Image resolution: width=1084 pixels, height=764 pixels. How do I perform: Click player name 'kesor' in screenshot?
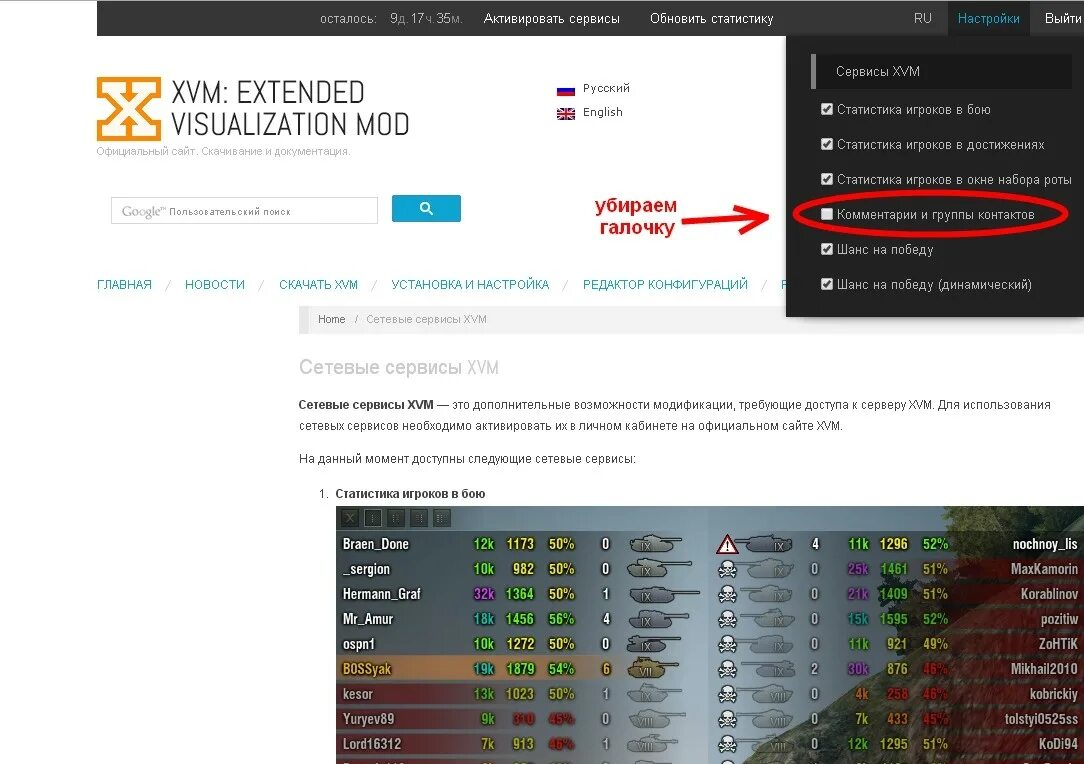tap(357, 694)
